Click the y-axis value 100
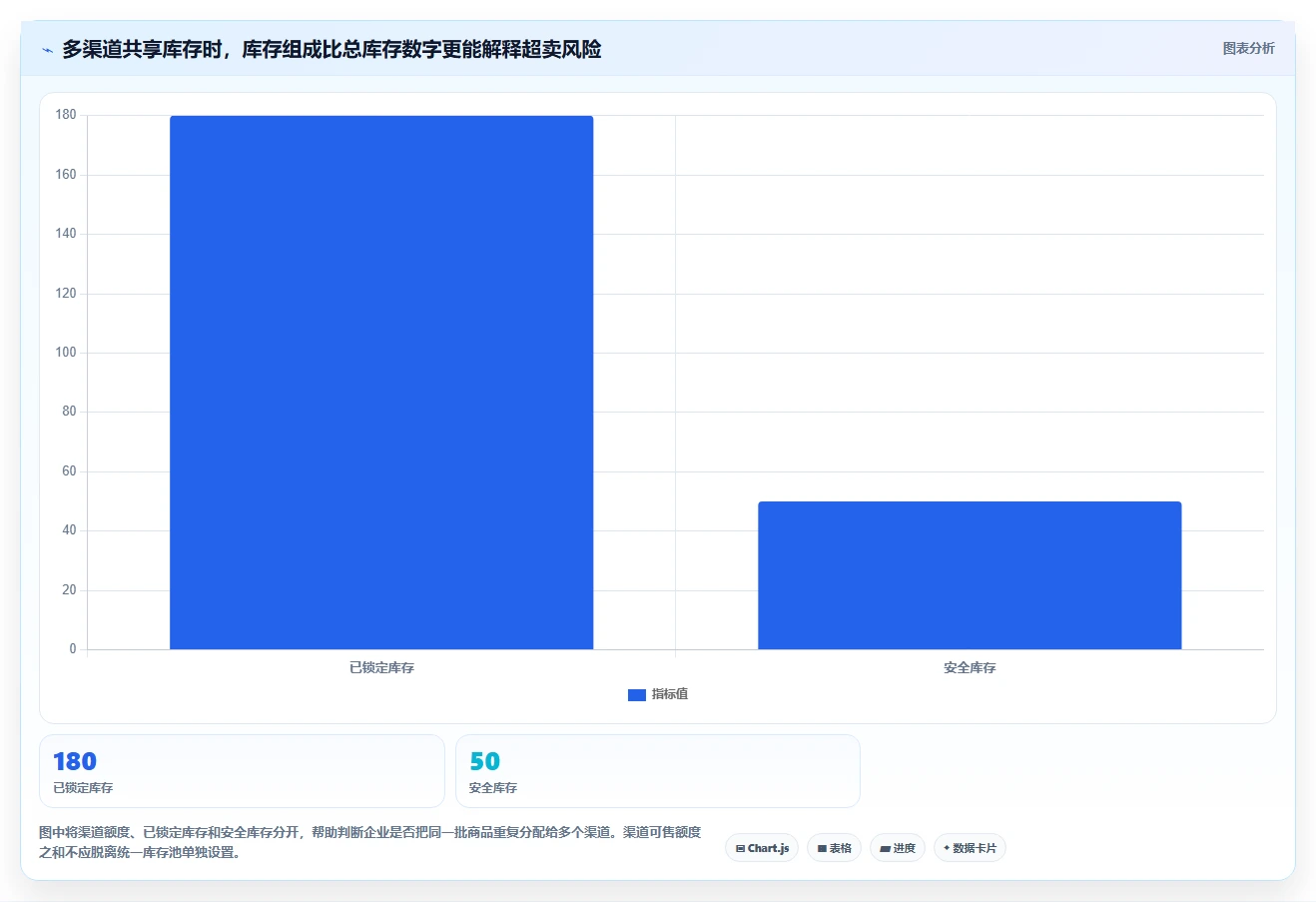Image resolution: width=1316 pixels, height=902 pixels. pyautogui.click(x=66, y=353)
